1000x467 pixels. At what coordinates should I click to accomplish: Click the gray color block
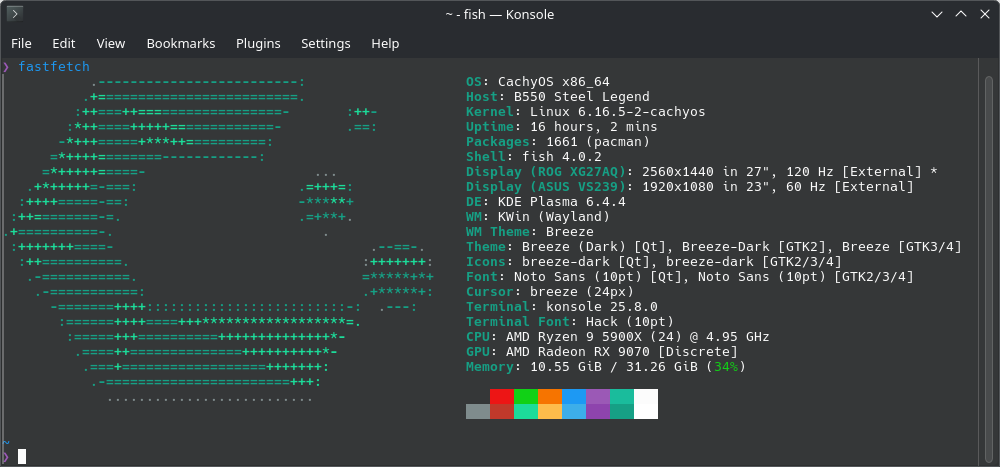478,411
